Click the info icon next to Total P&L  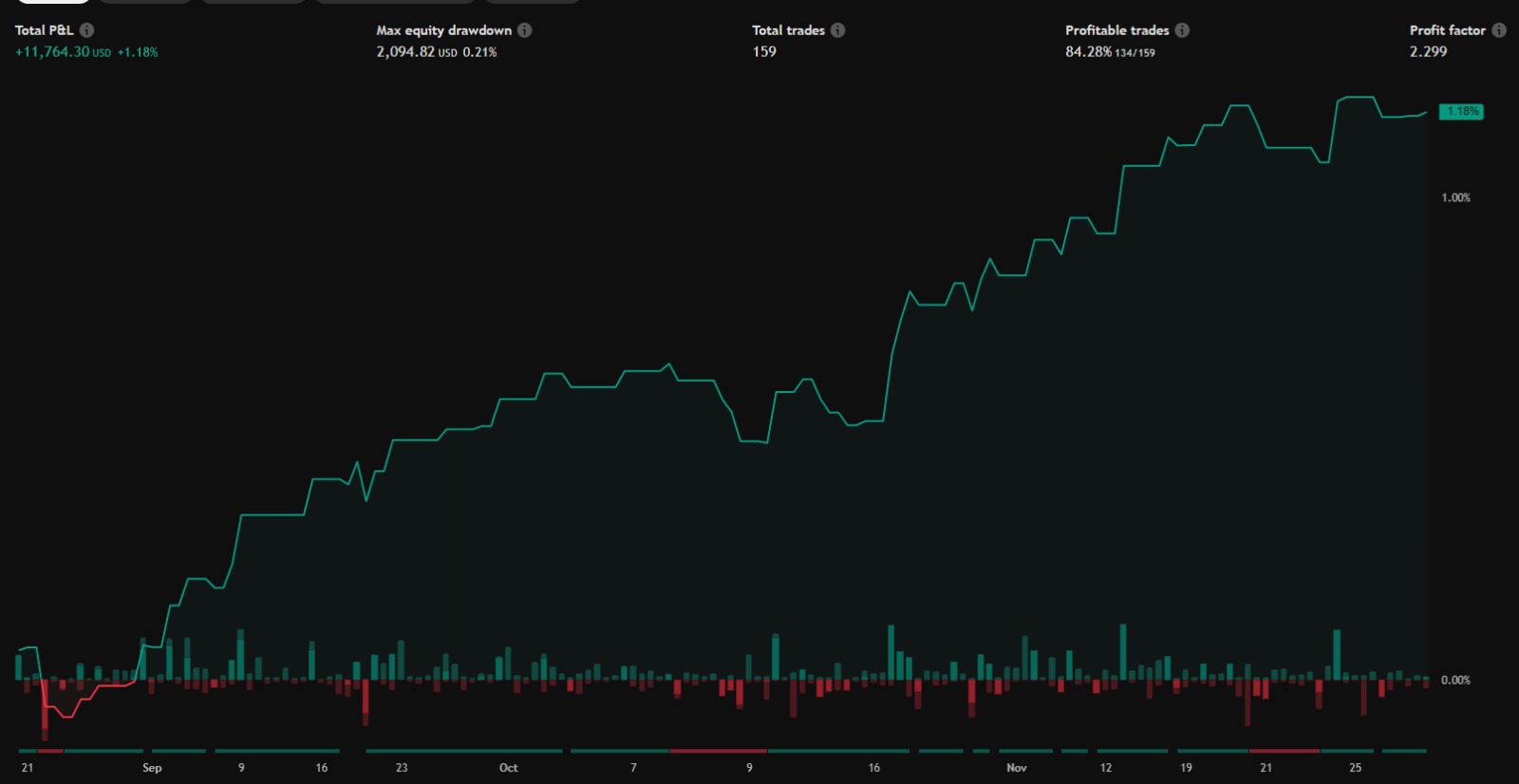[86, 30]
